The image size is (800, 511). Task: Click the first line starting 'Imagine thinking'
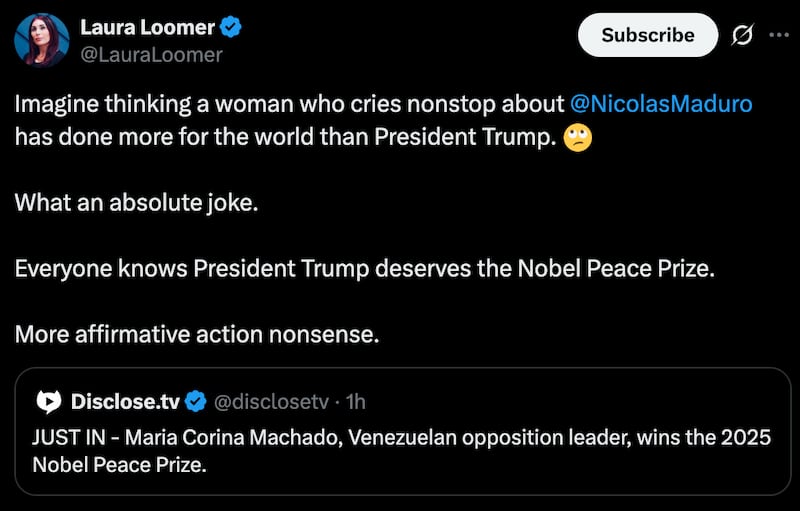point(290,103)
